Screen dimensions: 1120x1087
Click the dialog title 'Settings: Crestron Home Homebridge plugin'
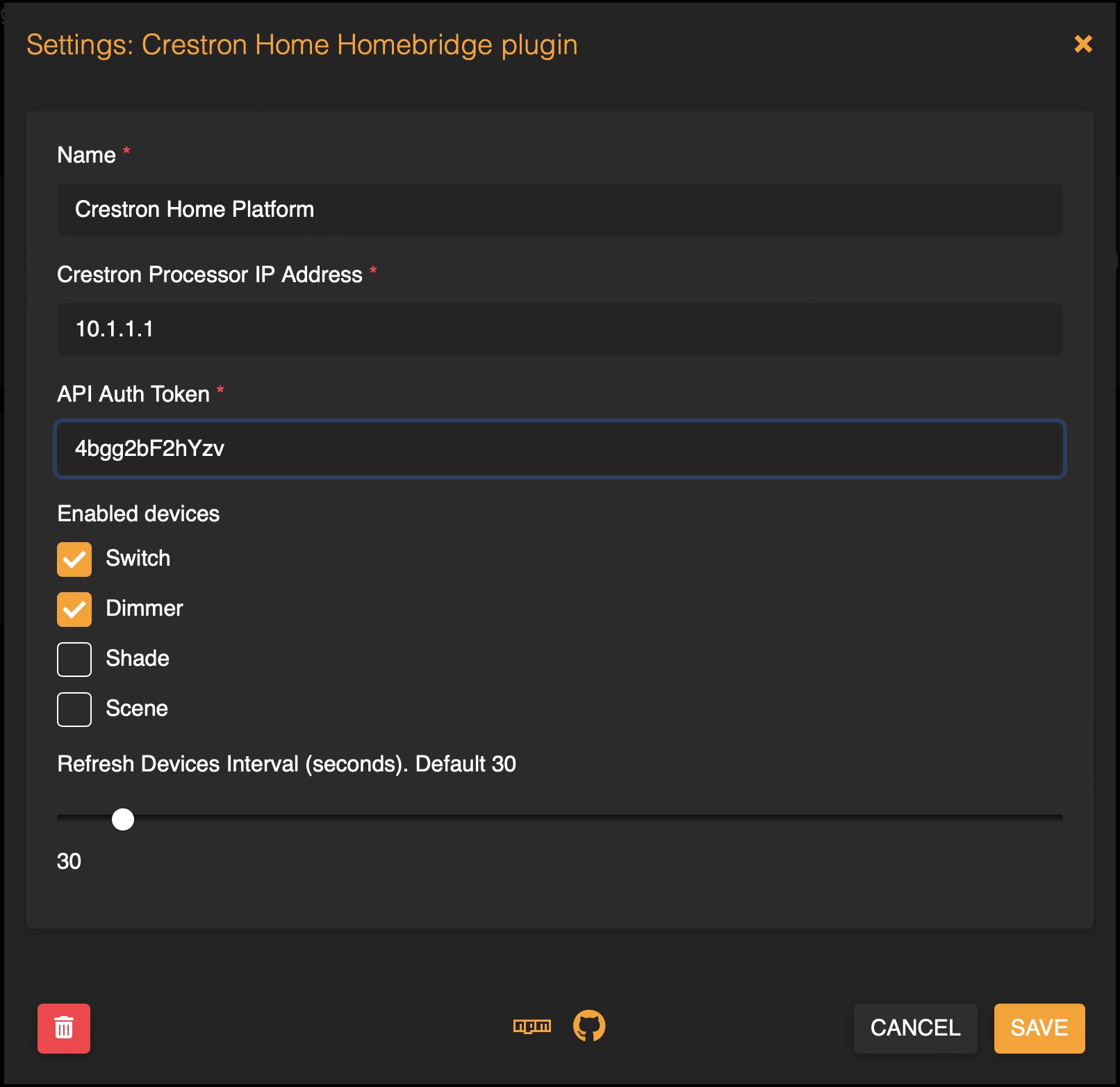coord(302,45)
